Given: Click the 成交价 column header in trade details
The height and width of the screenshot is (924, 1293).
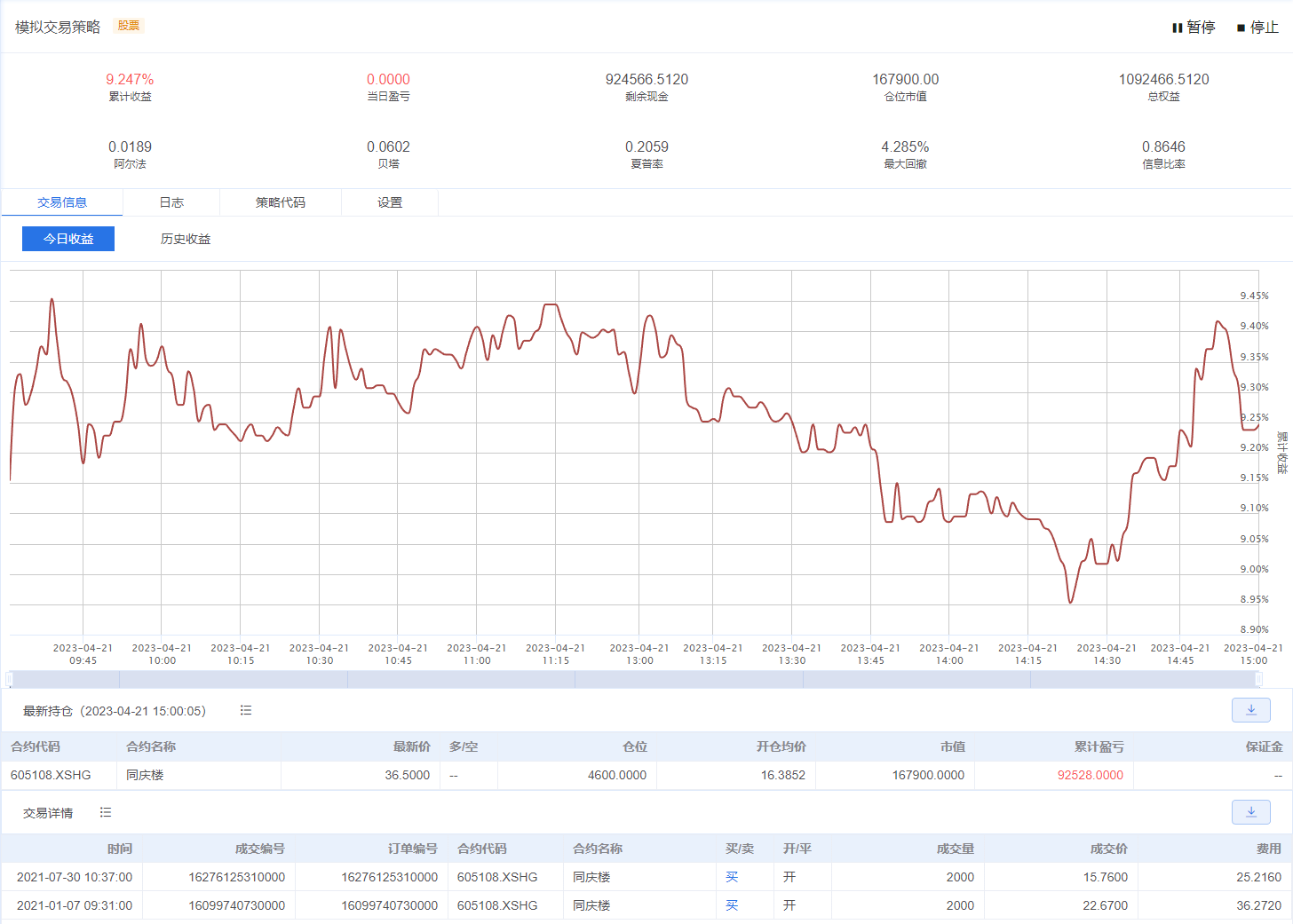Looking at the screenshot, I should 1108,849.
